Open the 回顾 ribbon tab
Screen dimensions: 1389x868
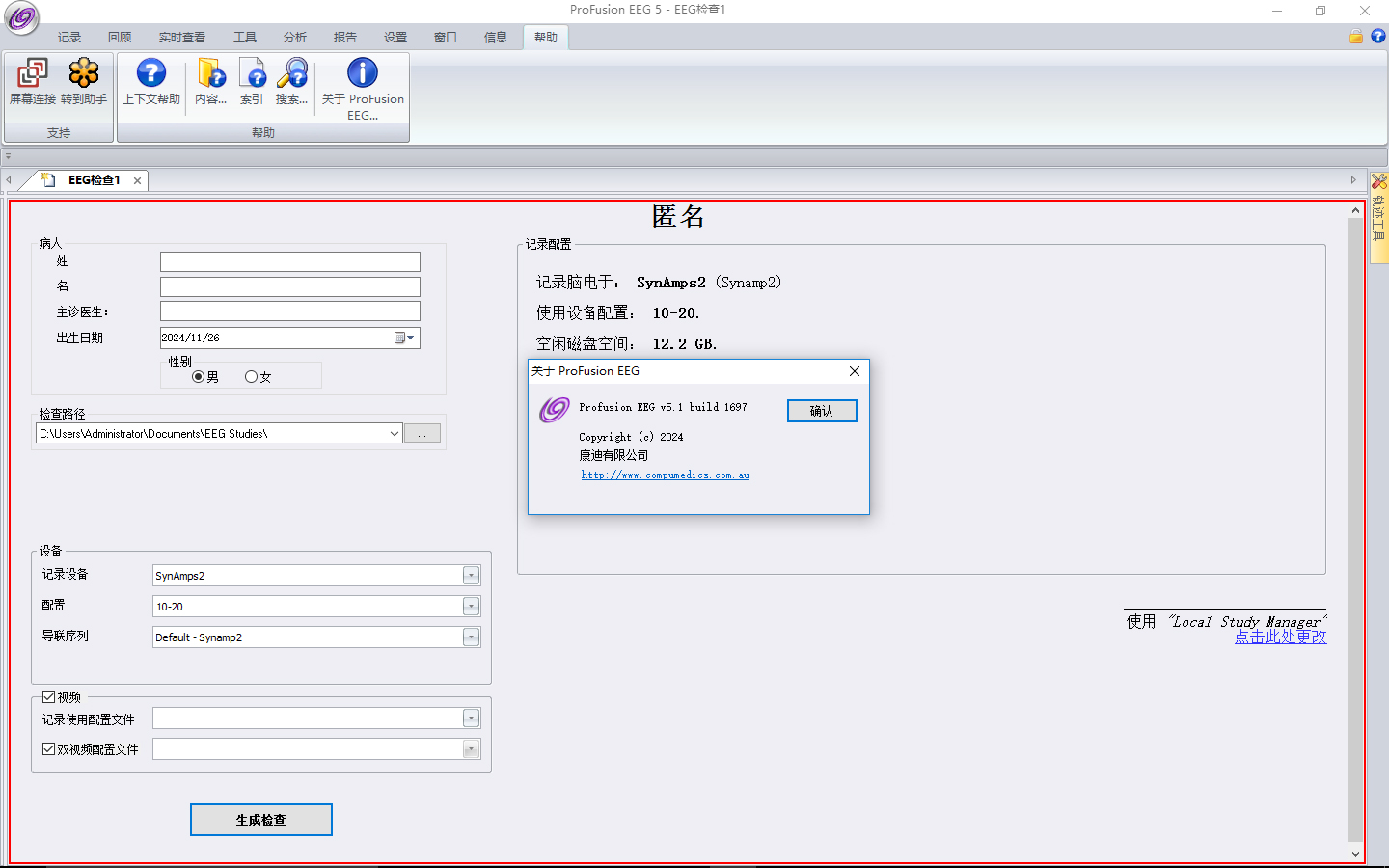point(120,38)
